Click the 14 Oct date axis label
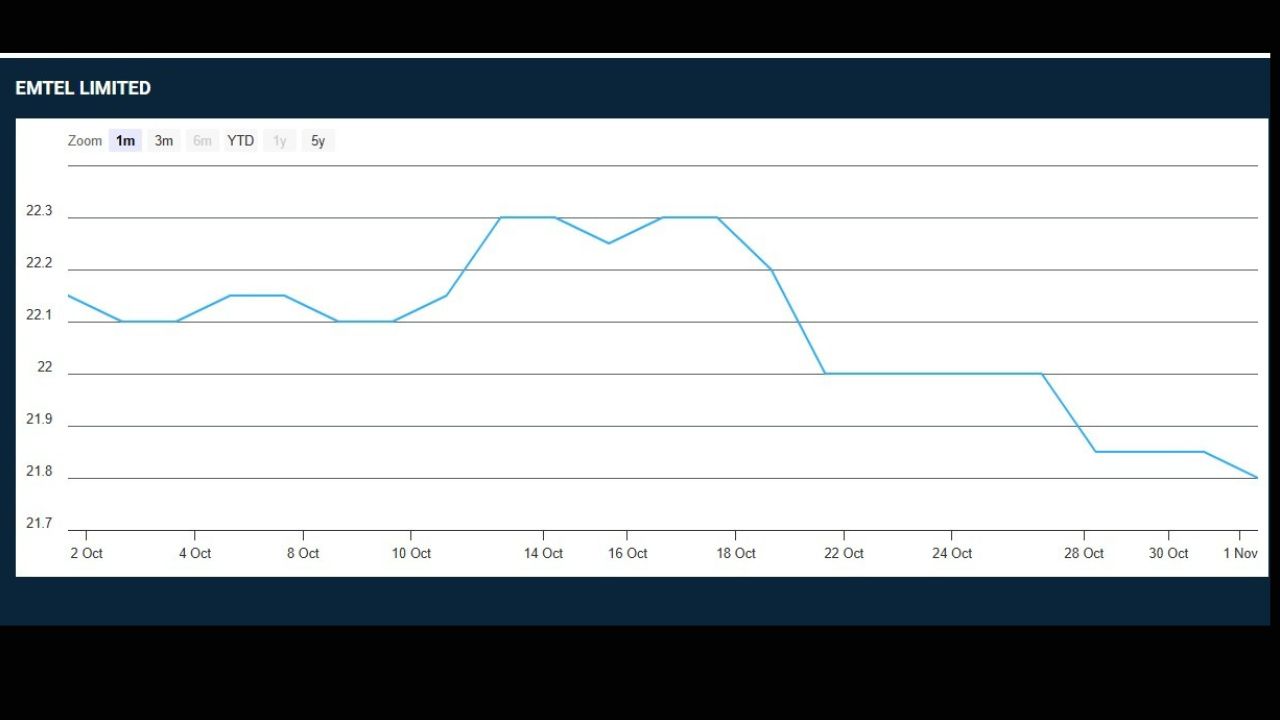1280x720 pixels. point(543,553)
